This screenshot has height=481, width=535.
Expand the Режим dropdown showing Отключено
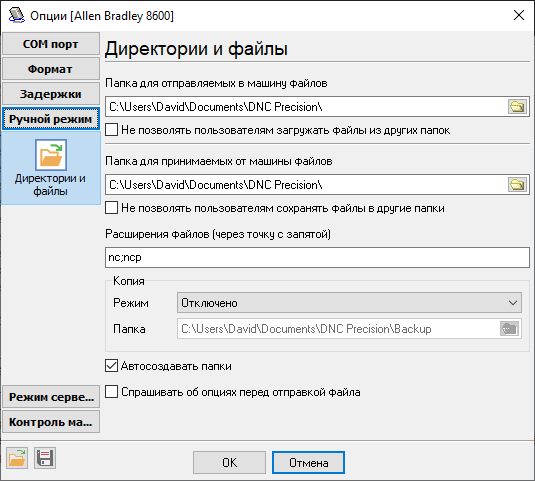349,303
